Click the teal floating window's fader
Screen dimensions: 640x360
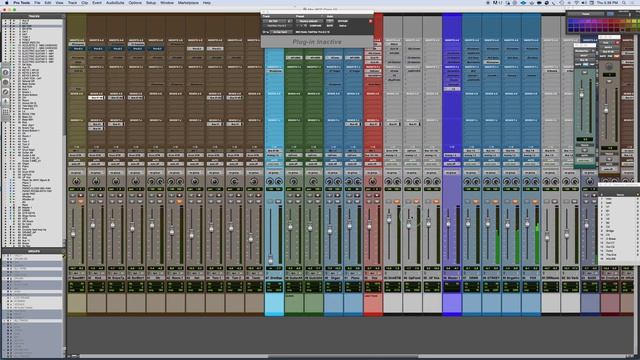[x=582, y=95]
